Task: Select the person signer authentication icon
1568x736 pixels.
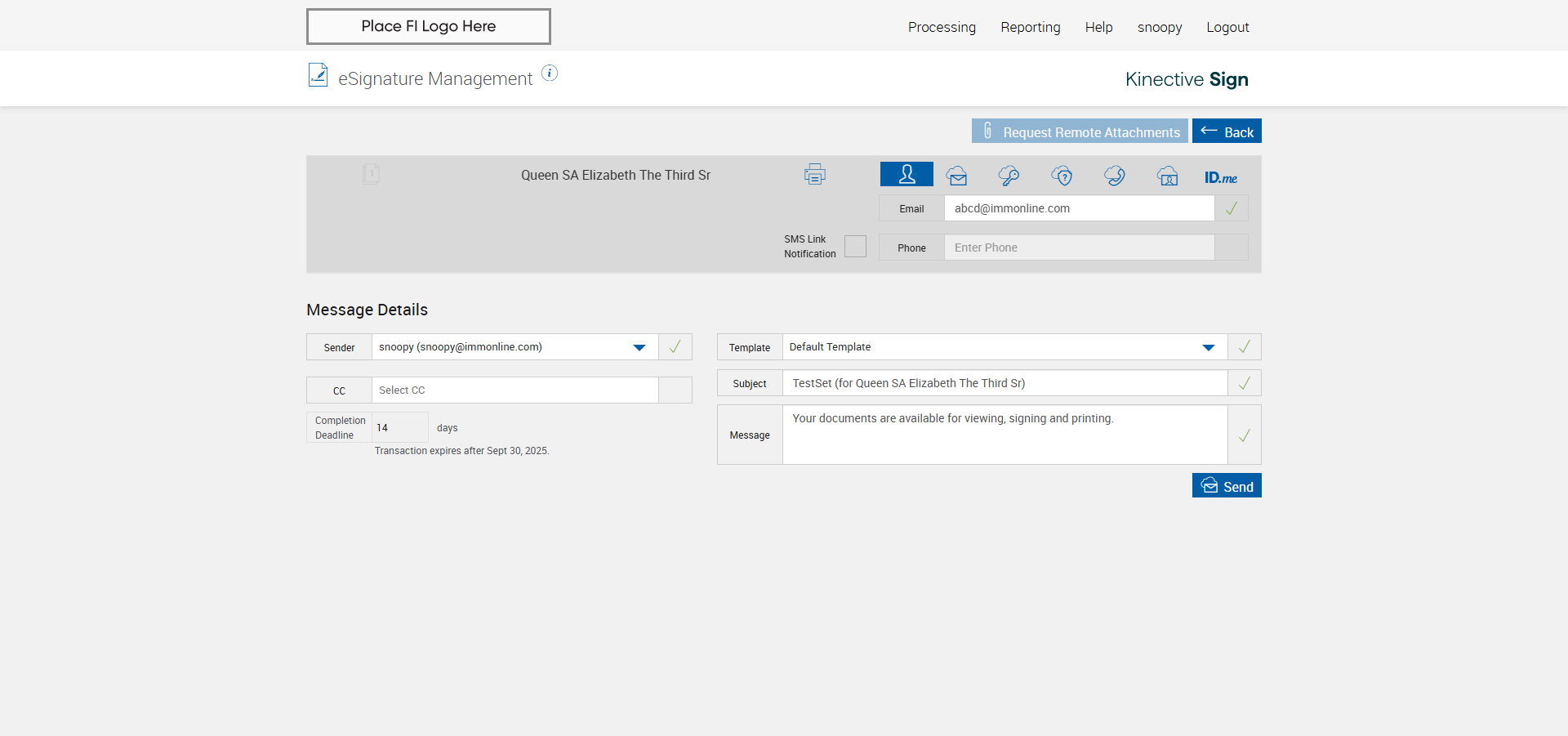Action: pyautogui.click(x=906, y=175)
